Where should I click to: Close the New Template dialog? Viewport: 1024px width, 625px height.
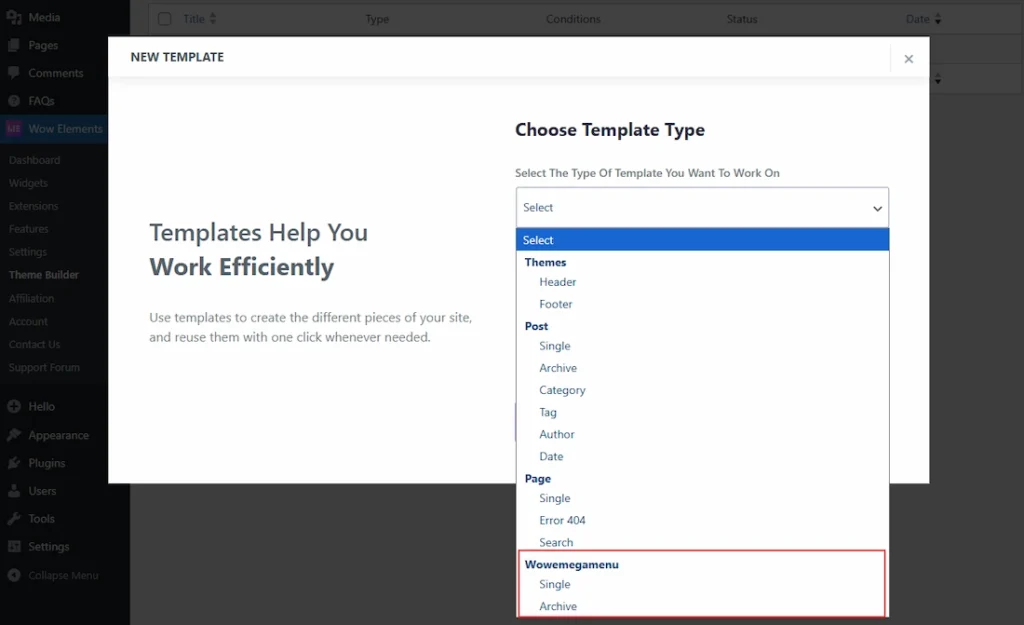coord(908,59)
